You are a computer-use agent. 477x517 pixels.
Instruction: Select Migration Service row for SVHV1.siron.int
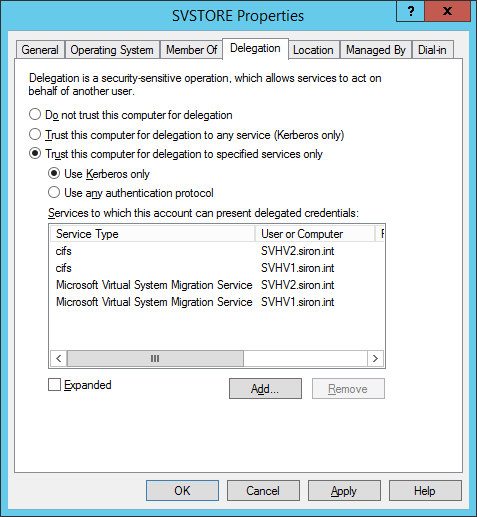click(x=217, y=302)
